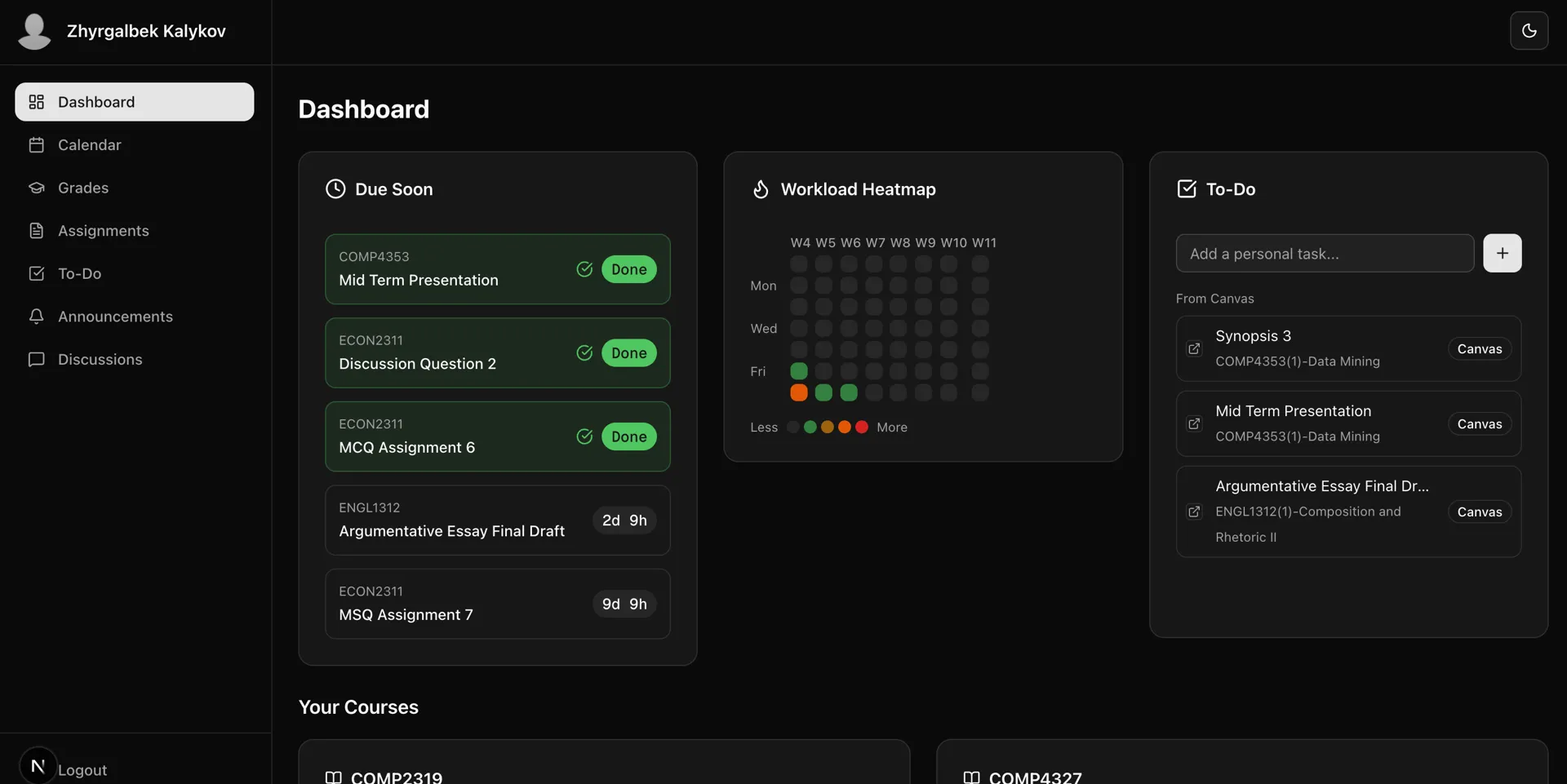This screenshot has width=1567, height=784.
Task: Open Announcements via the bell icon
Action: [x=37, y=317]
